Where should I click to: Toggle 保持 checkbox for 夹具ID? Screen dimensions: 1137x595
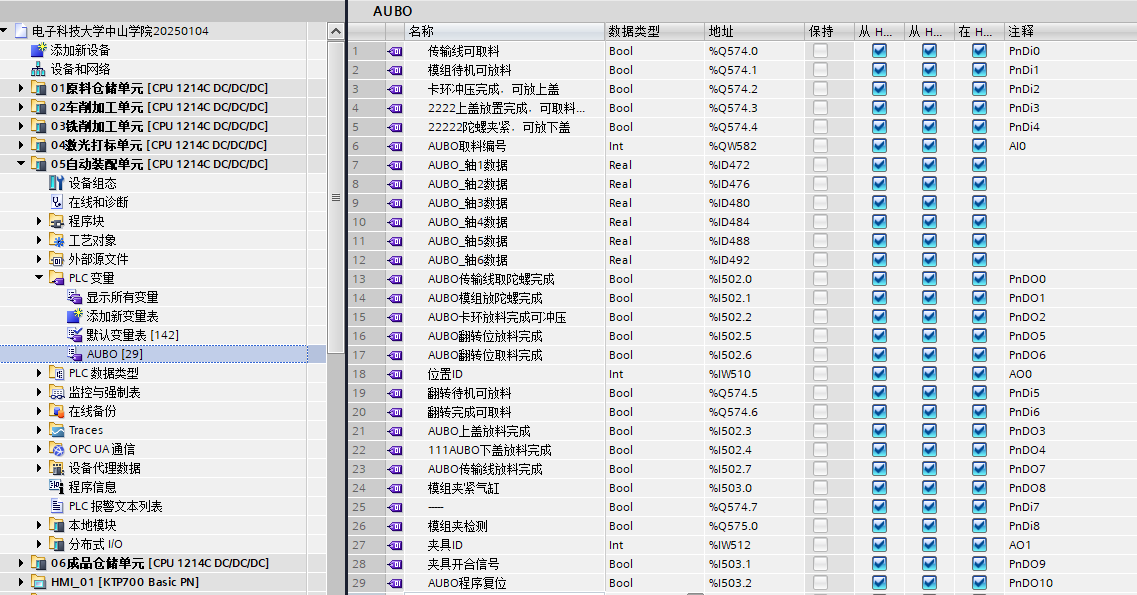[820, 544]
